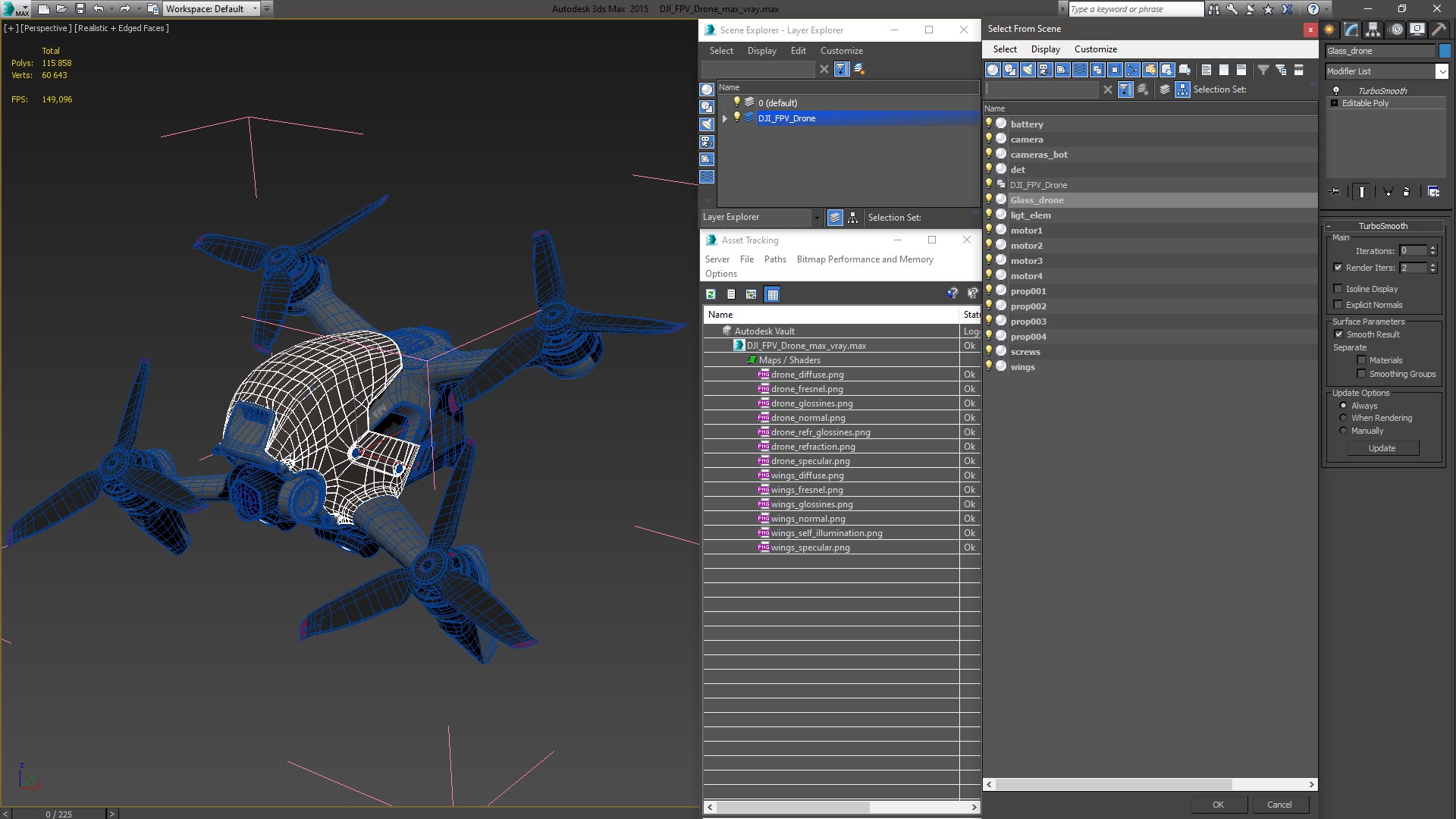This screenshot has width=1456, height=819.
Task: Toggle Display Space Warps filter icon
Action: 1080,70
